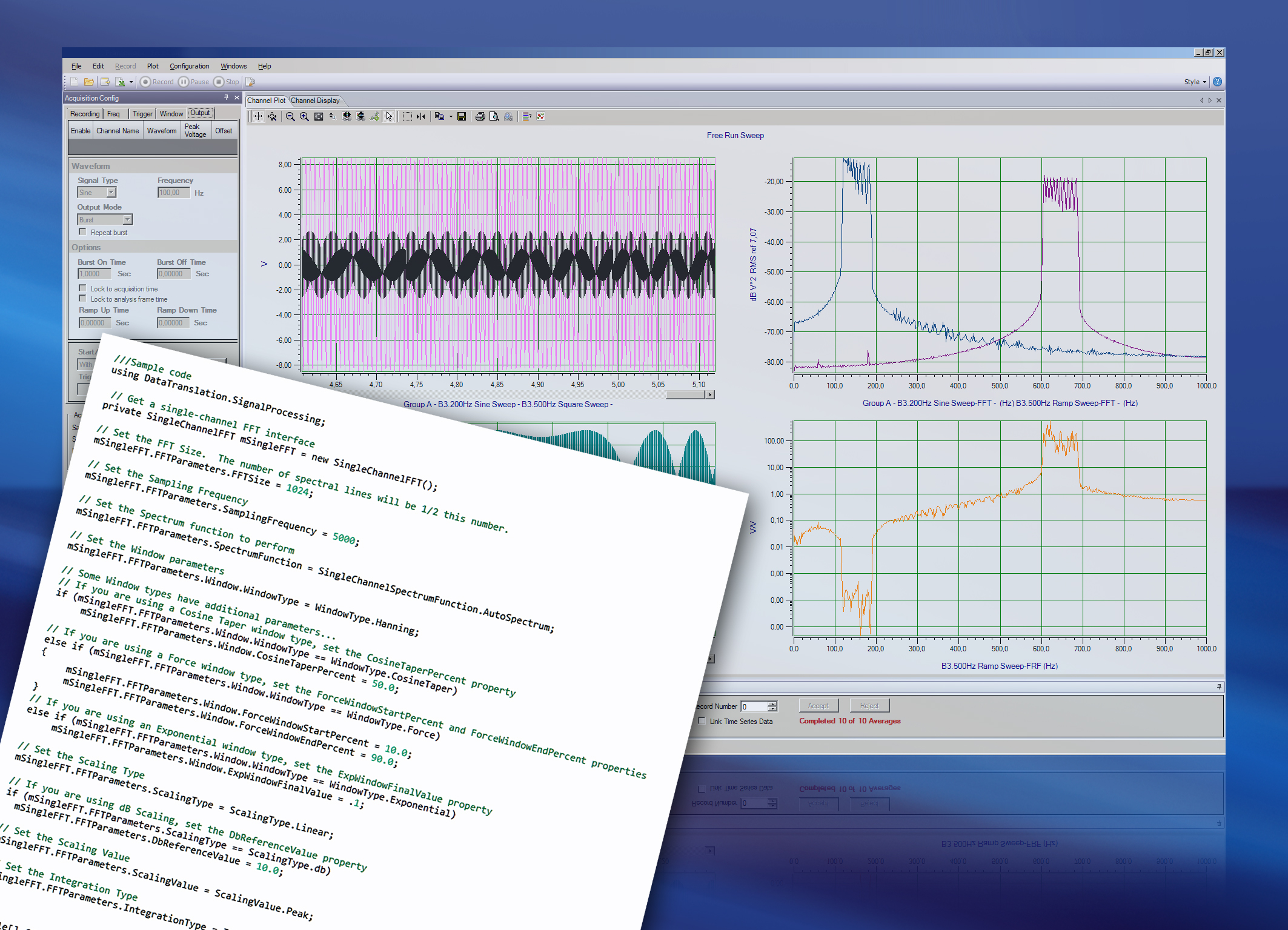Open the print preview icon
The width and height of the screenshot is (1288, 930).
[x=494, y=116]
